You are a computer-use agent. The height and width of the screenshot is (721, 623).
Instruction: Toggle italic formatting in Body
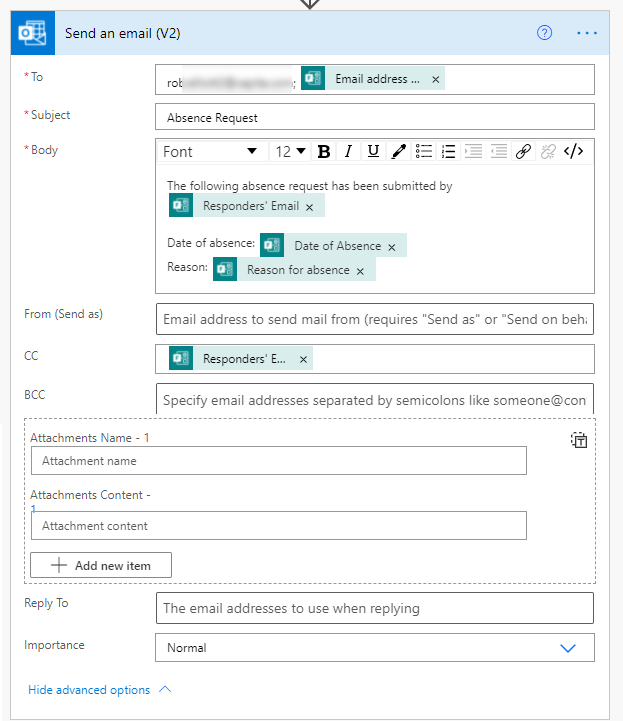tap(349, 151)
